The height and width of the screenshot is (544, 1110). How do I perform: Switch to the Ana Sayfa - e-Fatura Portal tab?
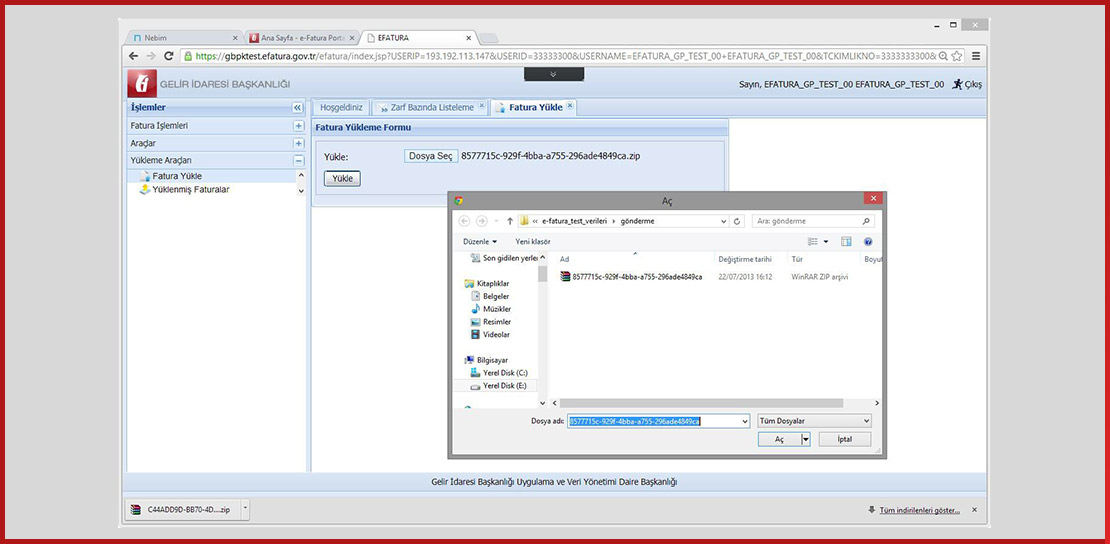click(x=301, y=38)
